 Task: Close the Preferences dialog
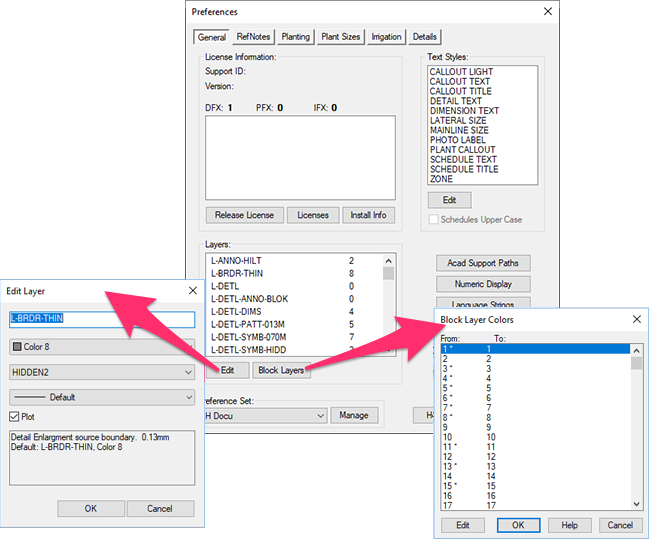[548, 12]
